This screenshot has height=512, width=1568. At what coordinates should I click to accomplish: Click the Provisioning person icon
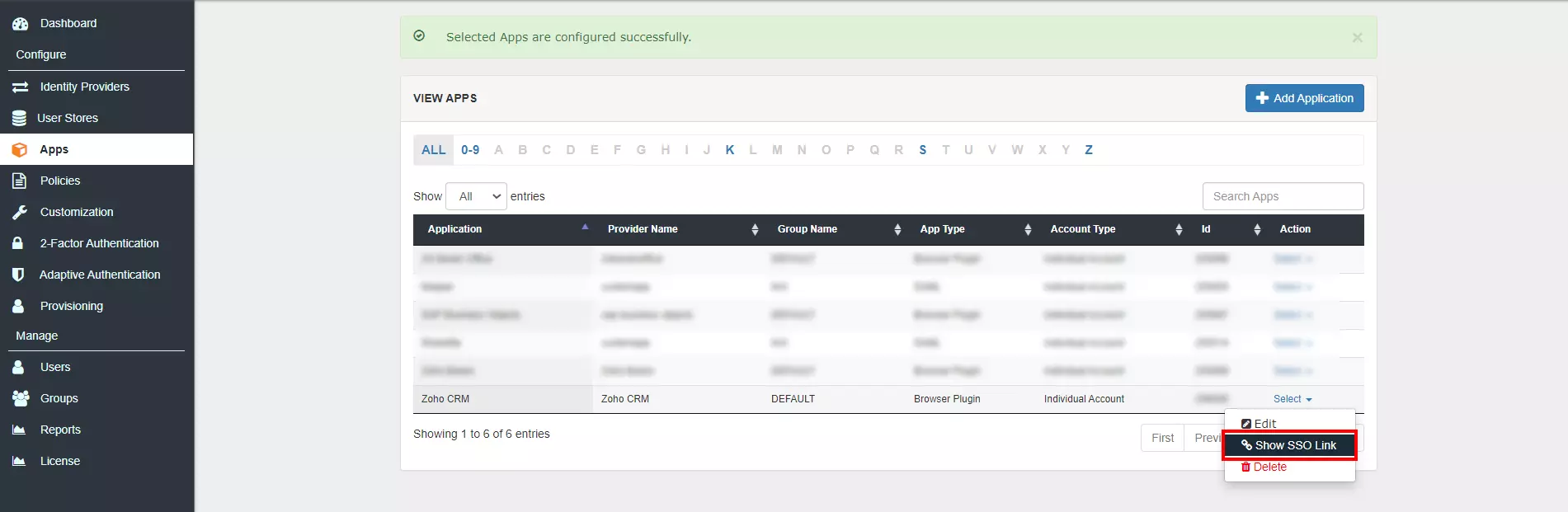pyautogui.click(x=18, y=306)
